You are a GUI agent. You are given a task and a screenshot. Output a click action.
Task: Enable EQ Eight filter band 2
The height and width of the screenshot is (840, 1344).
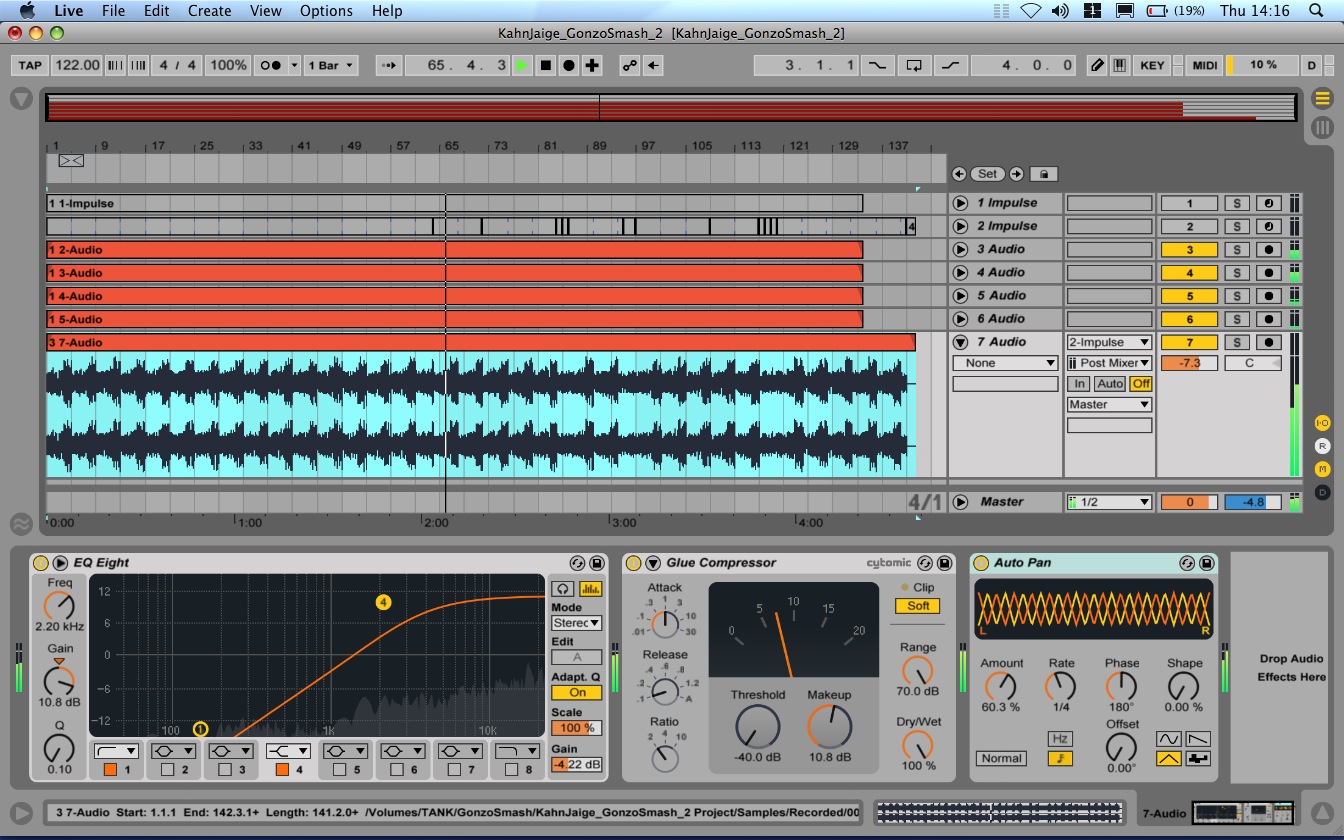[x=167, y=770]
